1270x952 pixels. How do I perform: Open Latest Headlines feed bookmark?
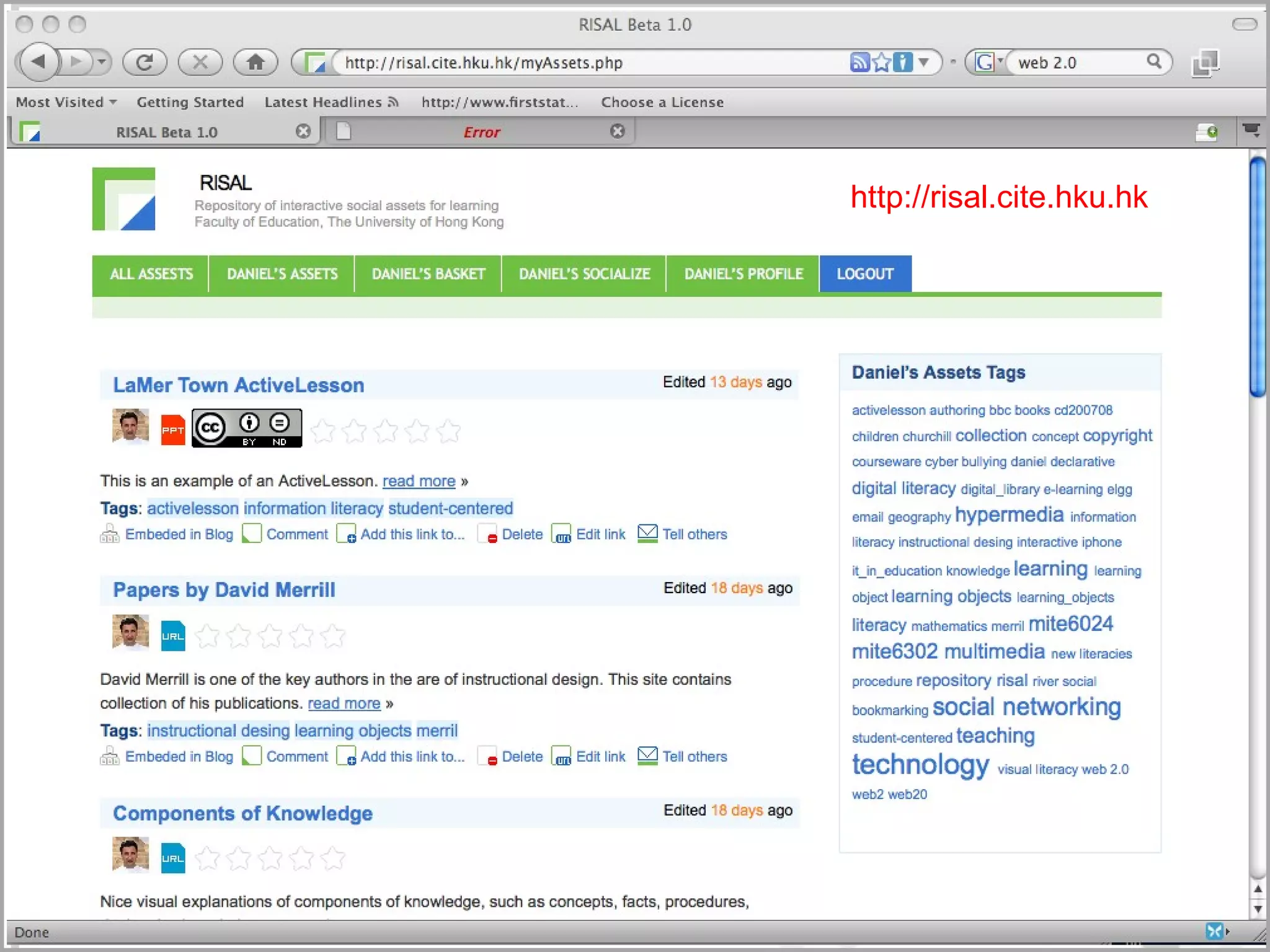pos(331,102)
